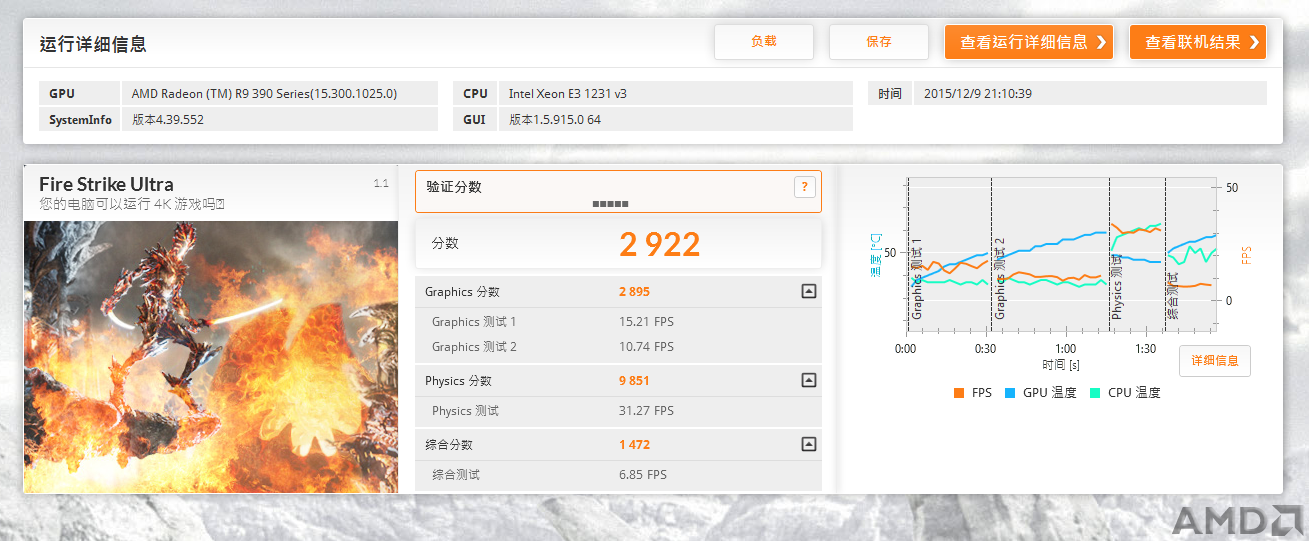Image resolution: width=1309 pixels, height=541 pixels.
Task: Click the orange FPS legend swatch
Action: (x=959, y=393)
